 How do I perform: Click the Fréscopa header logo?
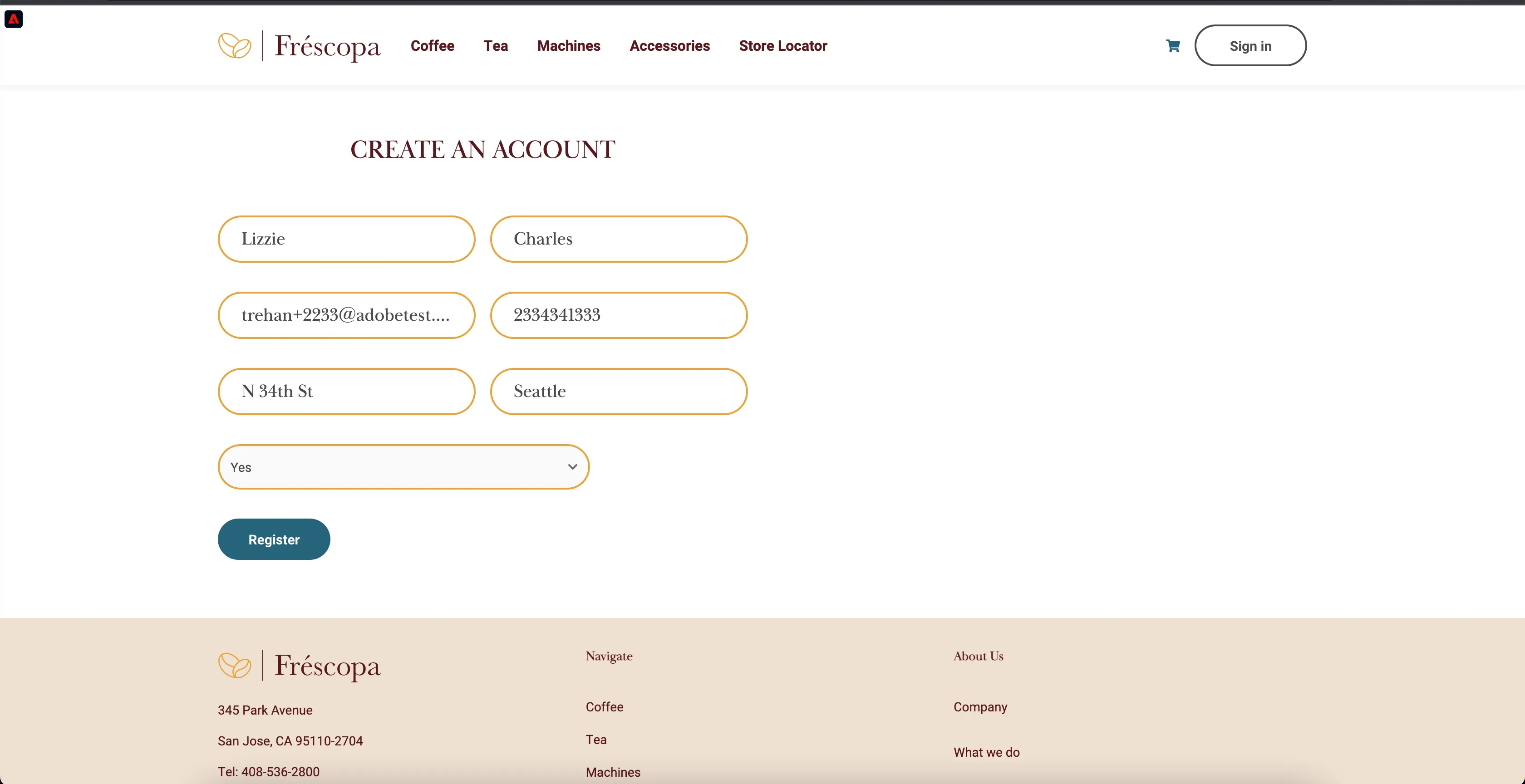(x=299, y=45)
